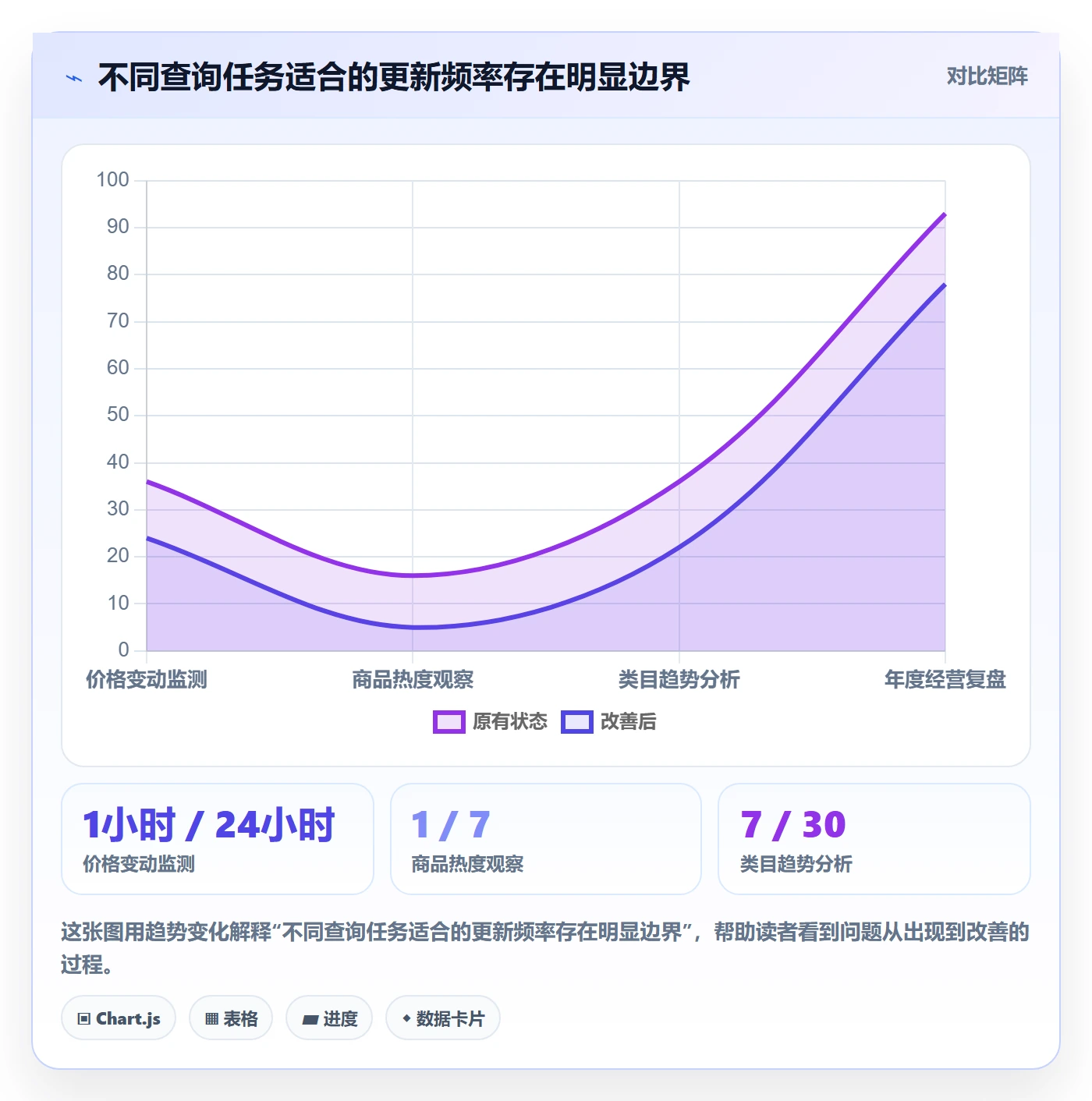Click the blue line's lowest point at 商品热度观察
Screen dimensions: 1092x1101
pos(413,627)
